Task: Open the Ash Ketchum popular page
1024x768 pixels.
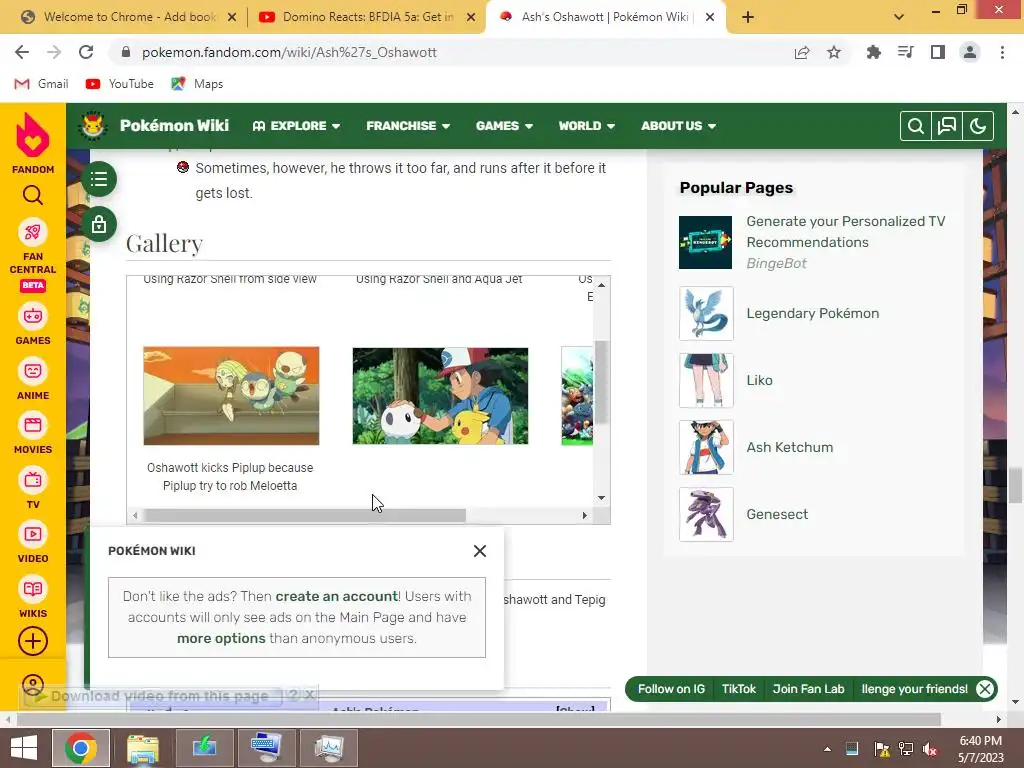Action: click(790, 447)
